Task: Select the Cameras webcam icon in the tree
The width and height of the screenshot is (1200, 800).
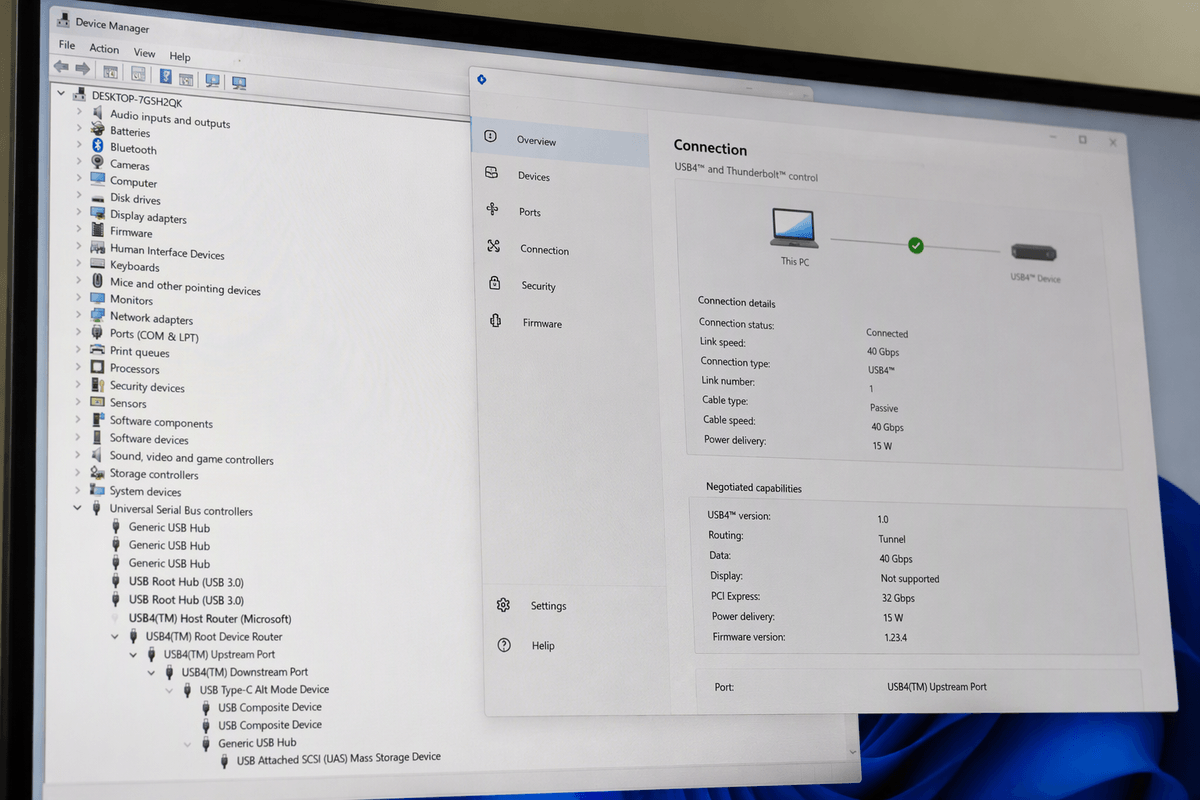Action: pyautogui.click(x=98, y=162)
